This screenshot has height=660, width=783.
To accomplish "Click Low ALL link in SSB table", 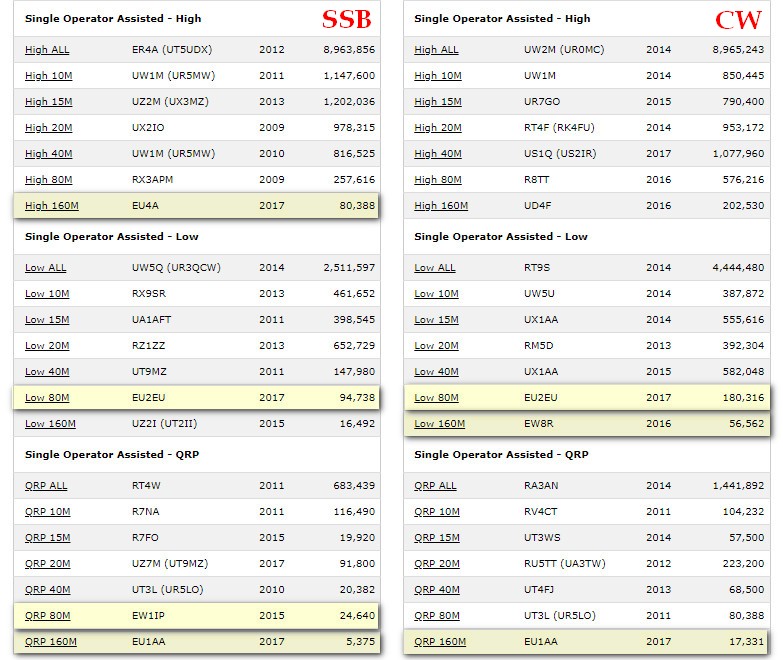I will [45, 268].
